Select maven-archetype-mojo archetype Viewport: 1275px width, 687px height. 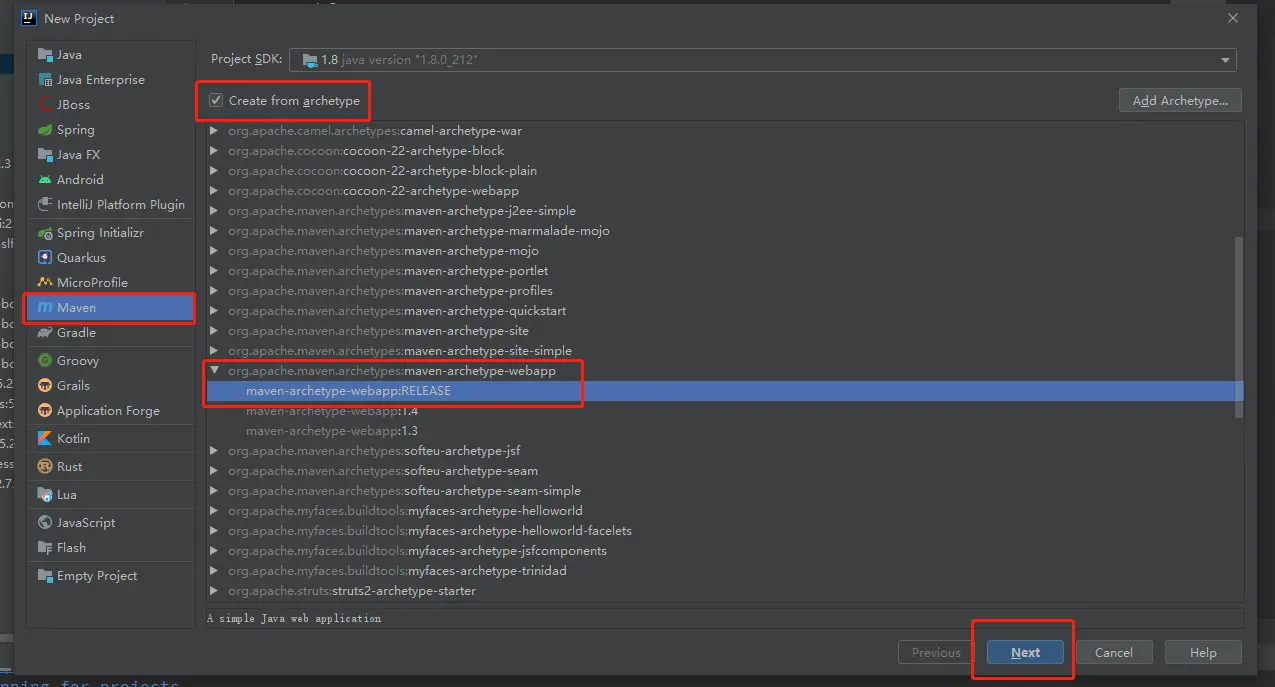coord(721,251)
